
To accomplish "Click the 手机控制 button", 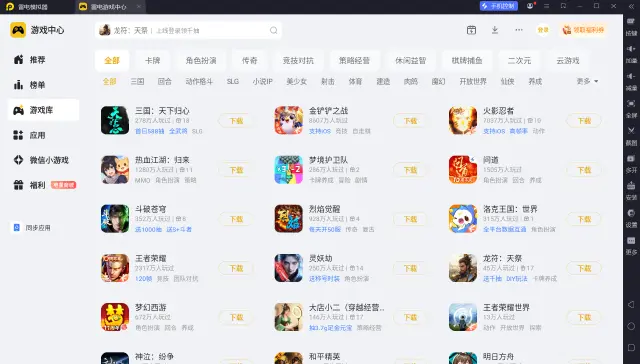I will (498, 6).
